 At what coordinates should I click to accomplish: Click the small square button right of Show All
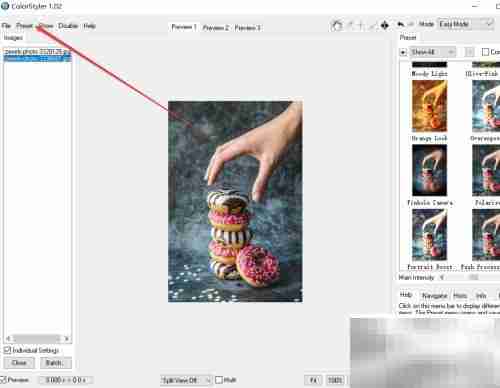[x=470, y=52]
